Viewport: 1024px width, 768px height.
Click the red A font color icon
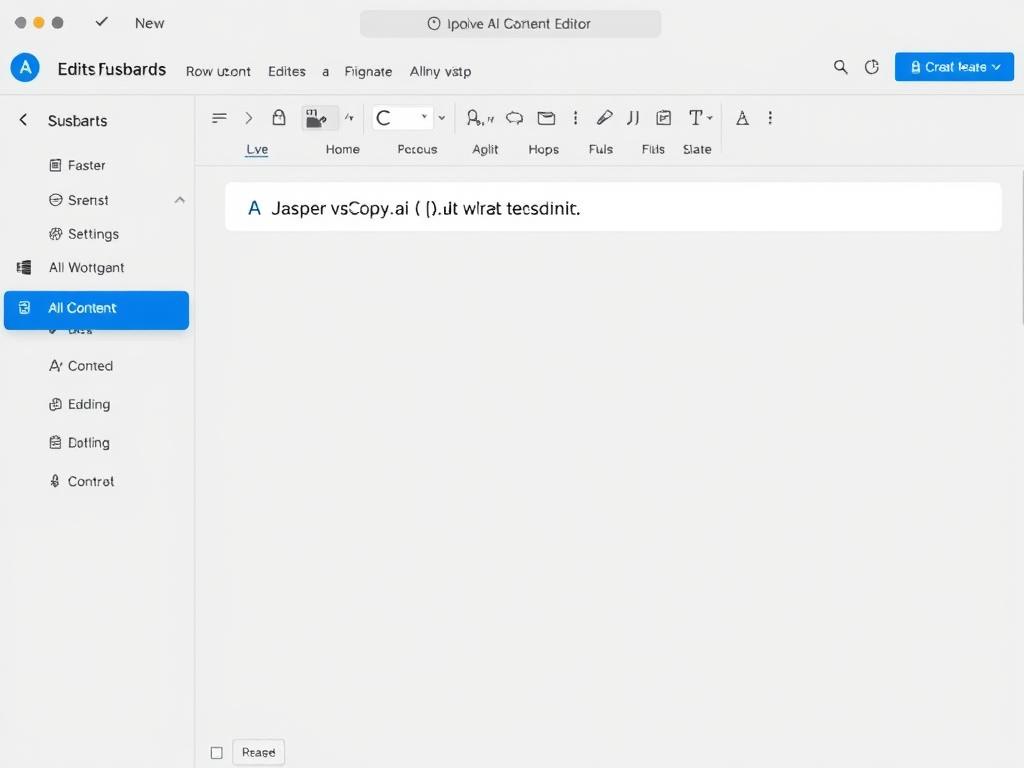tap(741, 118)
